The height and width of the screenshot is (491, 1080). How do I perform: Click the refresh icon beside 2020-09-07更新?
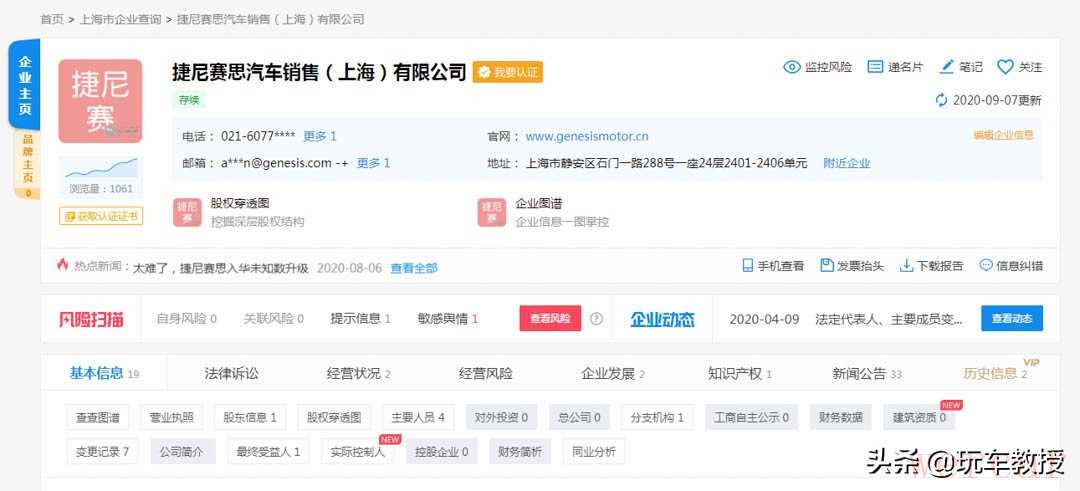[x=941, y=100]
